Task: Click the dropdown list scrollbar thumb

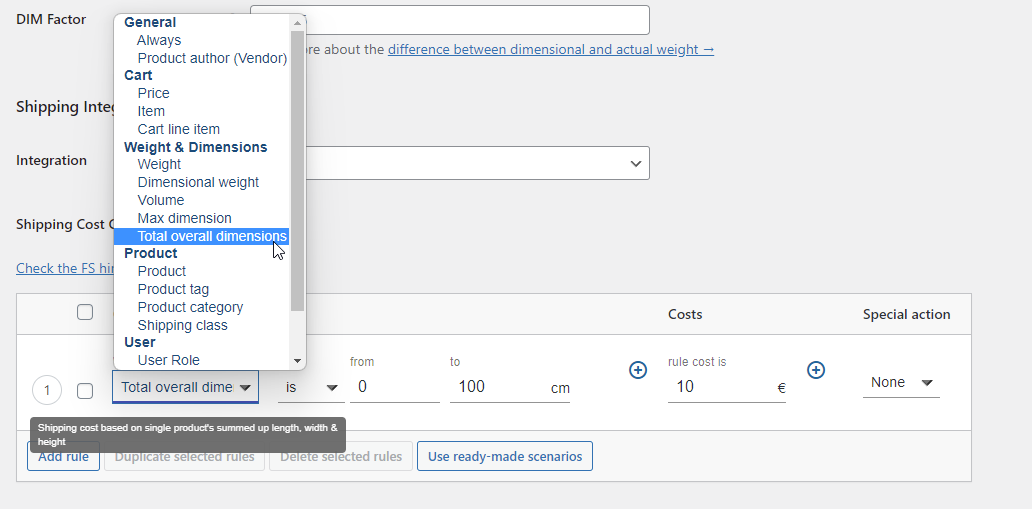Action: pos(297,171)
